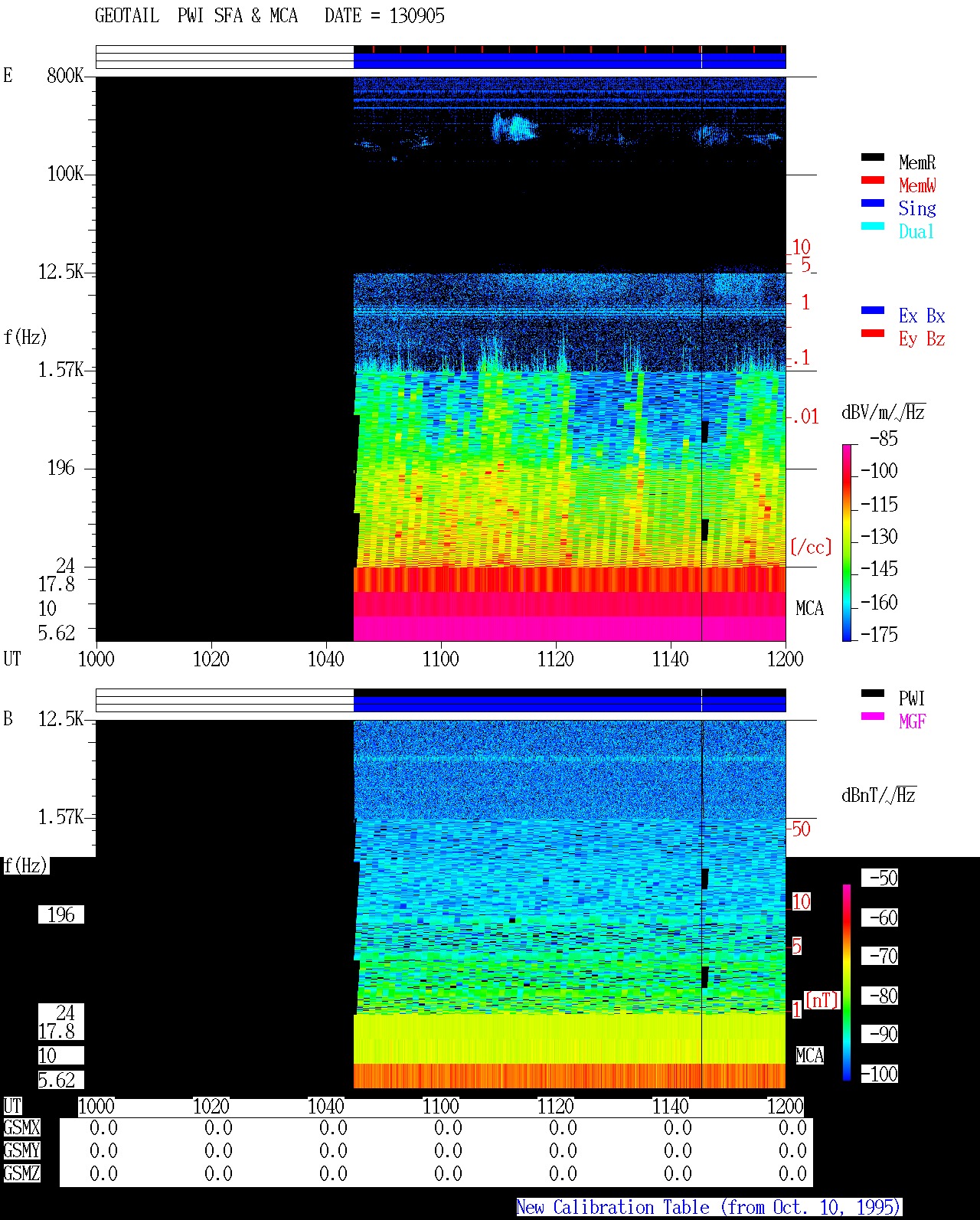Click the "Ex Bx" legend text
This screenshot has width=980, height=1220.
922,316
